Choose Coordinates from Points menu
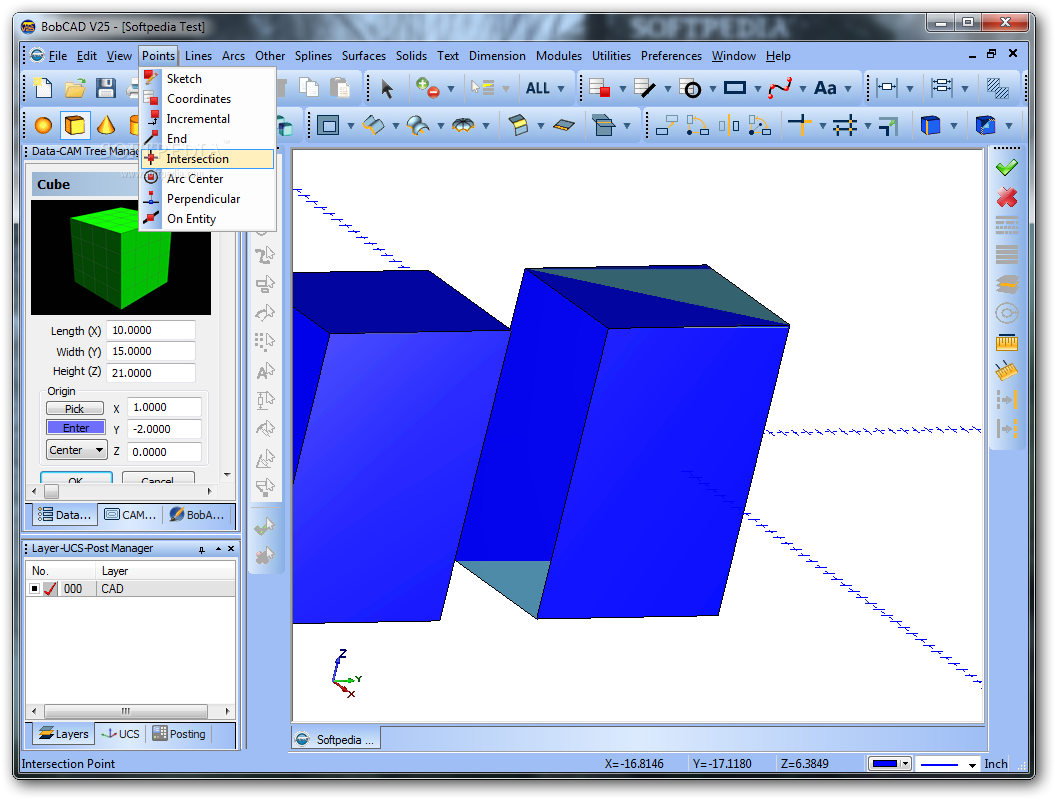The width and height of the screenshot is (1056, 800). (x=207, y=99)
